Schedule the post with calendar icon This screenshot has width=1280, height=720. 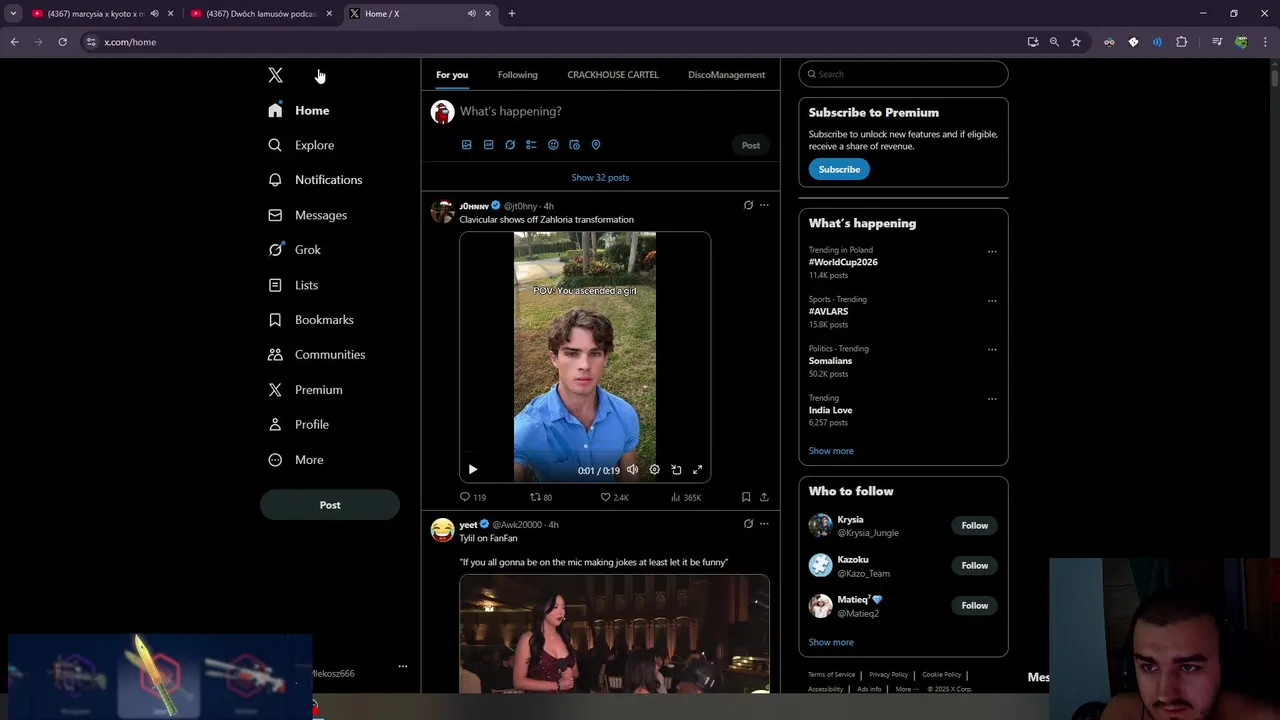pyautogui.click(x=574, y=145)
